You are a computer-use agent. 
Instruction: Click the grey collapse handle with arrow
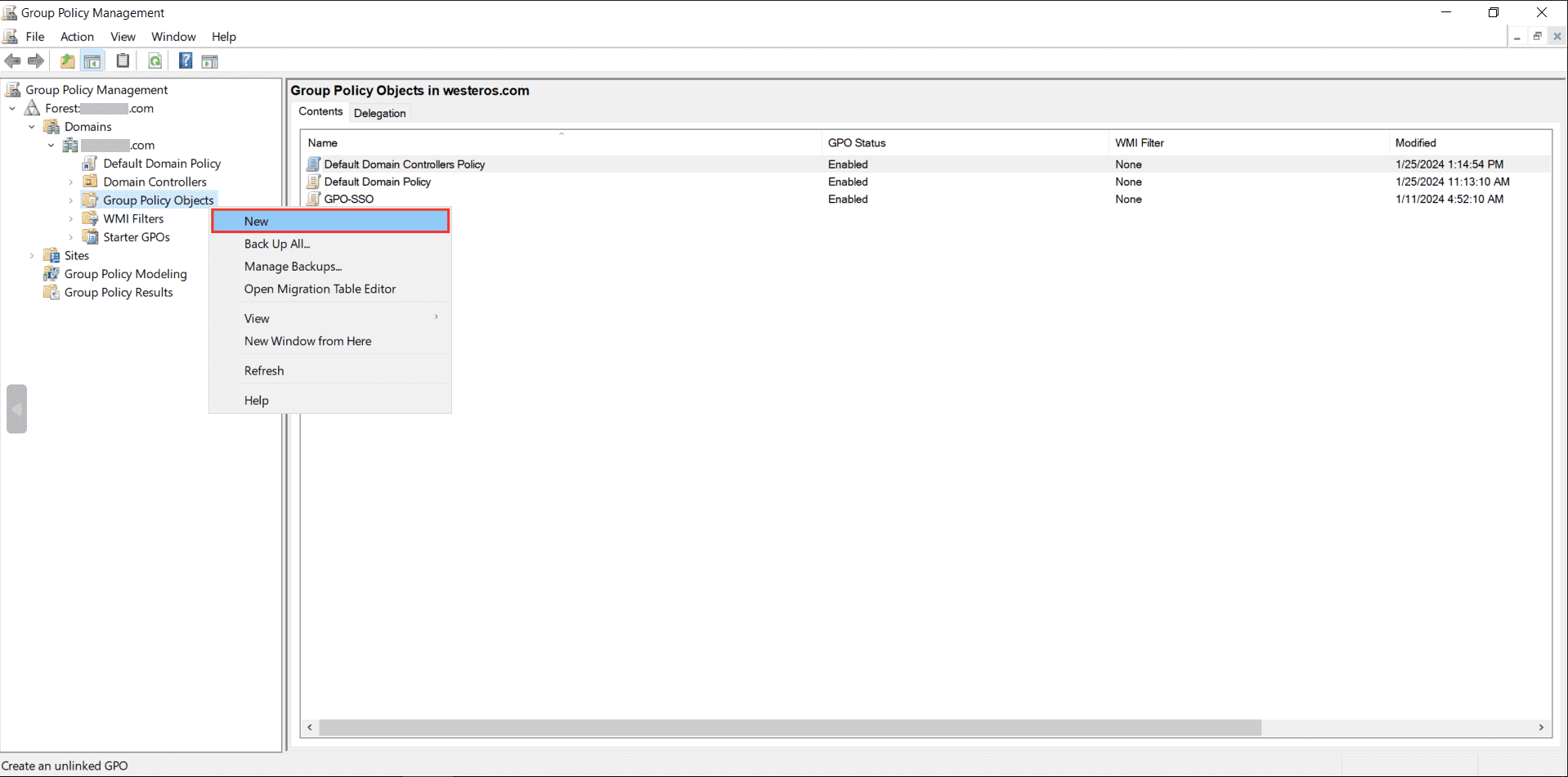point(16,408)
